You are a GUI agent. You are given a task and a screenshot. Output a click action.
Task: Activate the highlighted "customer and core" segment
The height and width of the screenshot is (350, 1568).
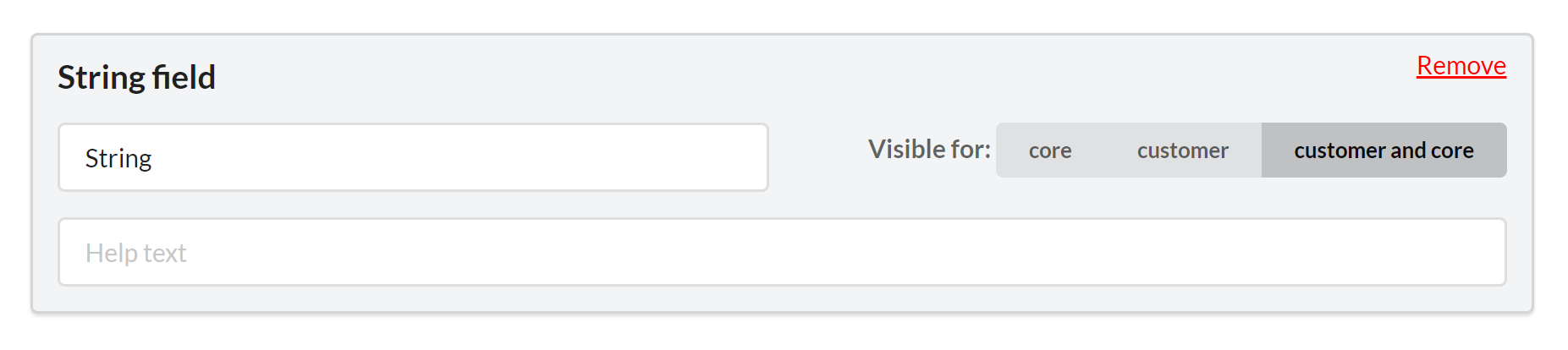(1383, 150)
